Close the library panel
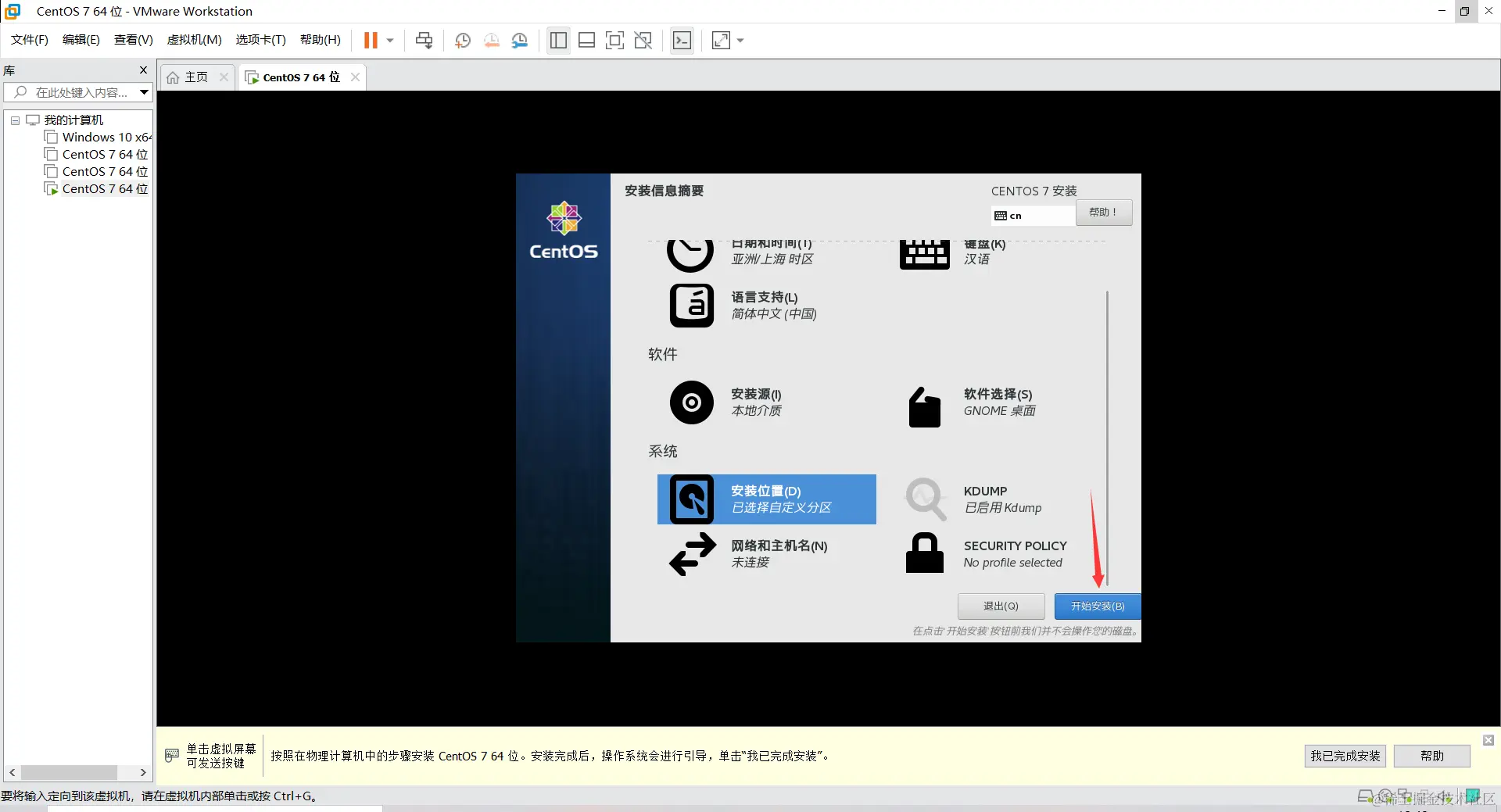This screenshot has width=1501, height=812. (143, 70)
